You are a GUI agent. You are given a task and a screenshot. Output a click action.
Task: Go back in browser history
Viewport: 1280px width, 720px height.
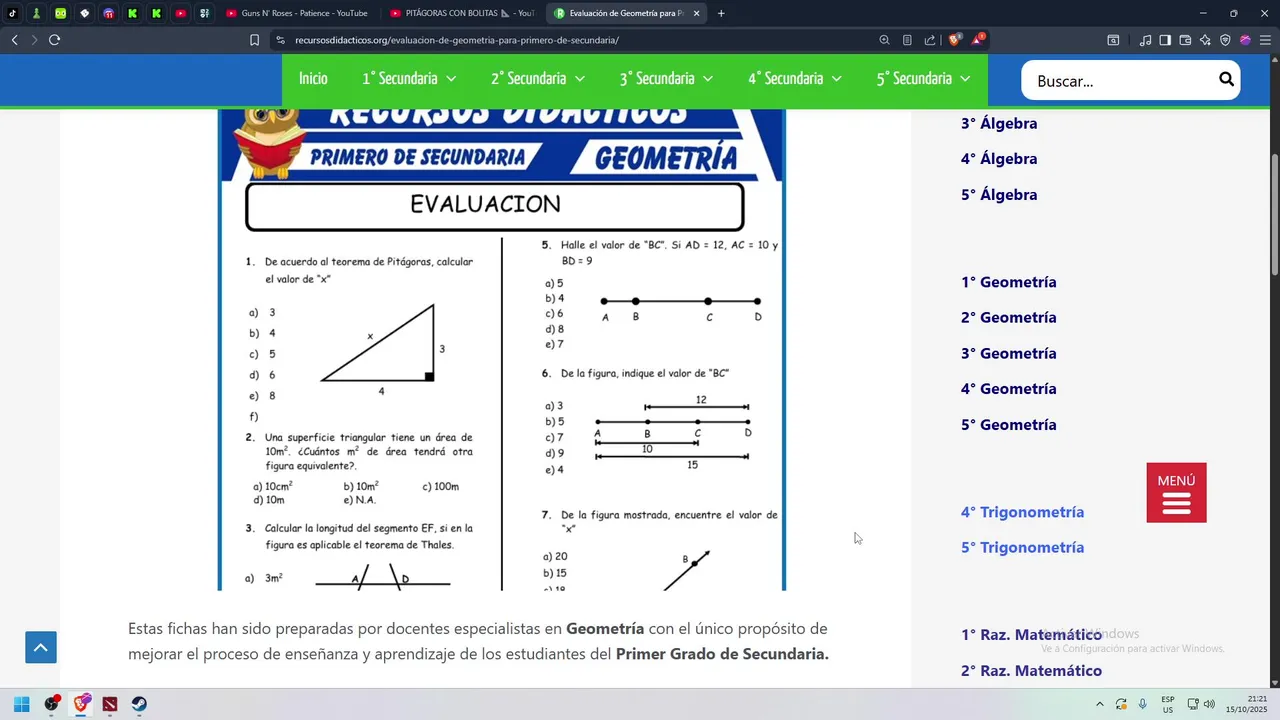[x=14, y=40]
